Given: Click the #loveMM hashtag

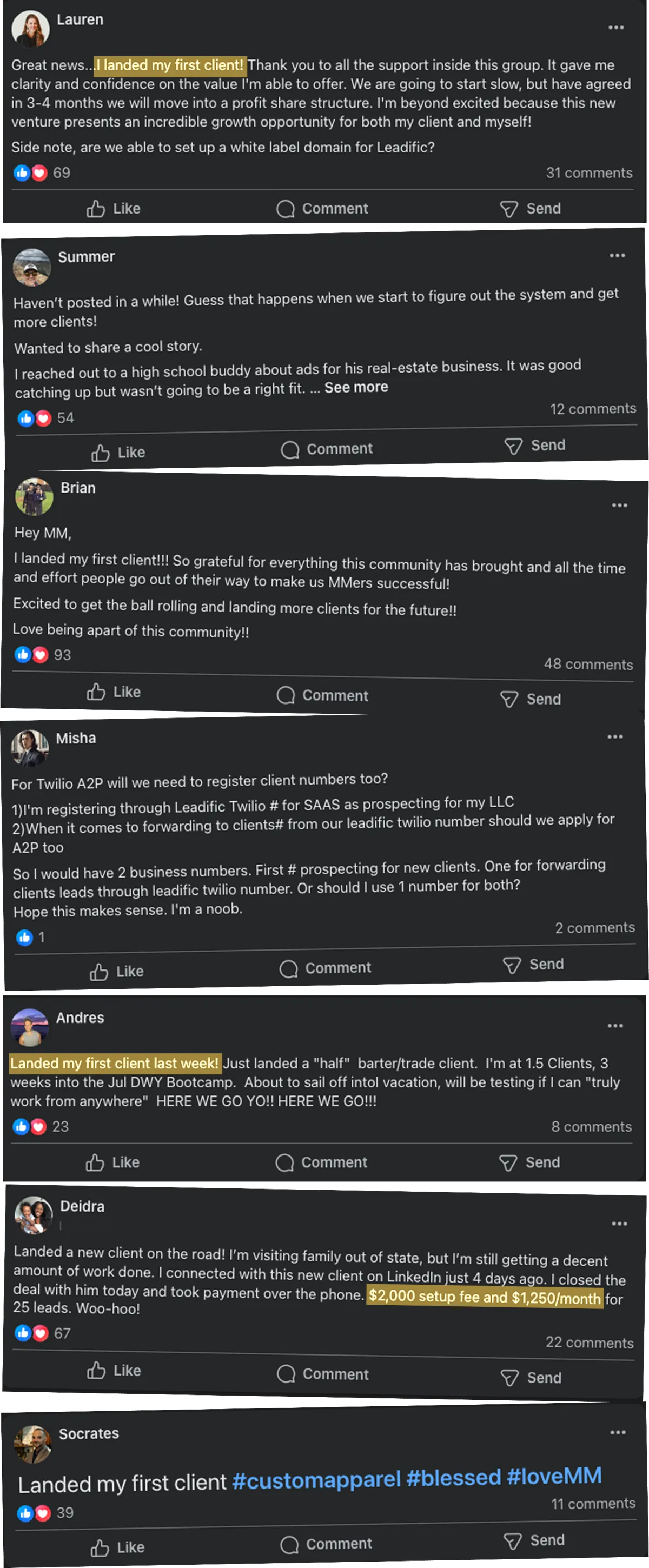Looking at the screenshot, I should (554, 1476).
